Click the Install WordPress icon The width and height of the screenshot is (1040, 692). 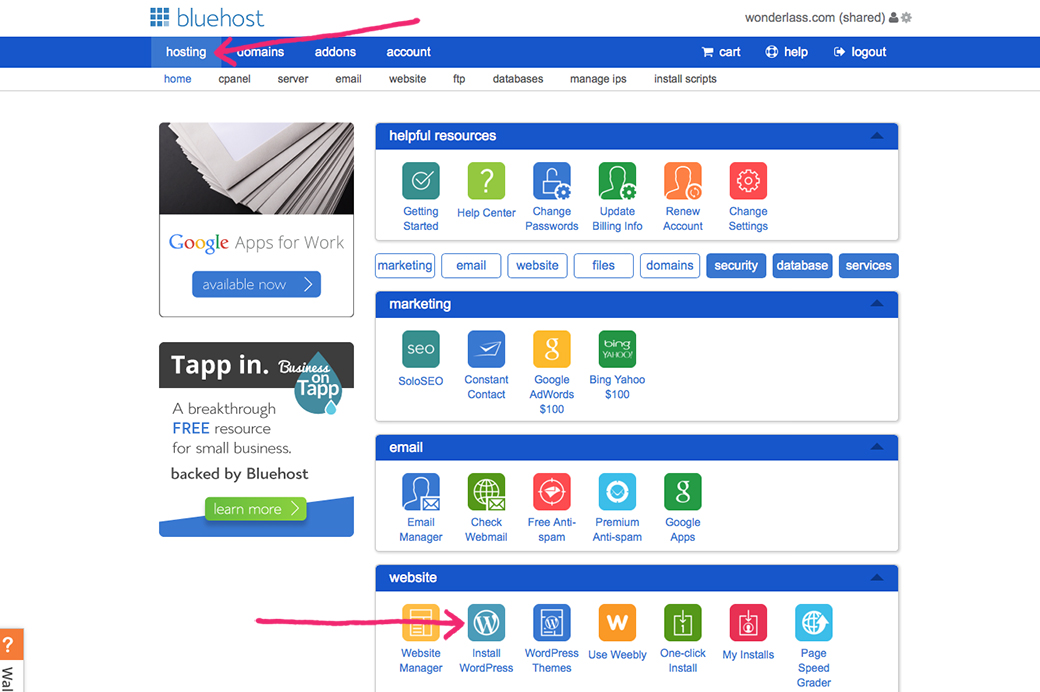point(486,623)
